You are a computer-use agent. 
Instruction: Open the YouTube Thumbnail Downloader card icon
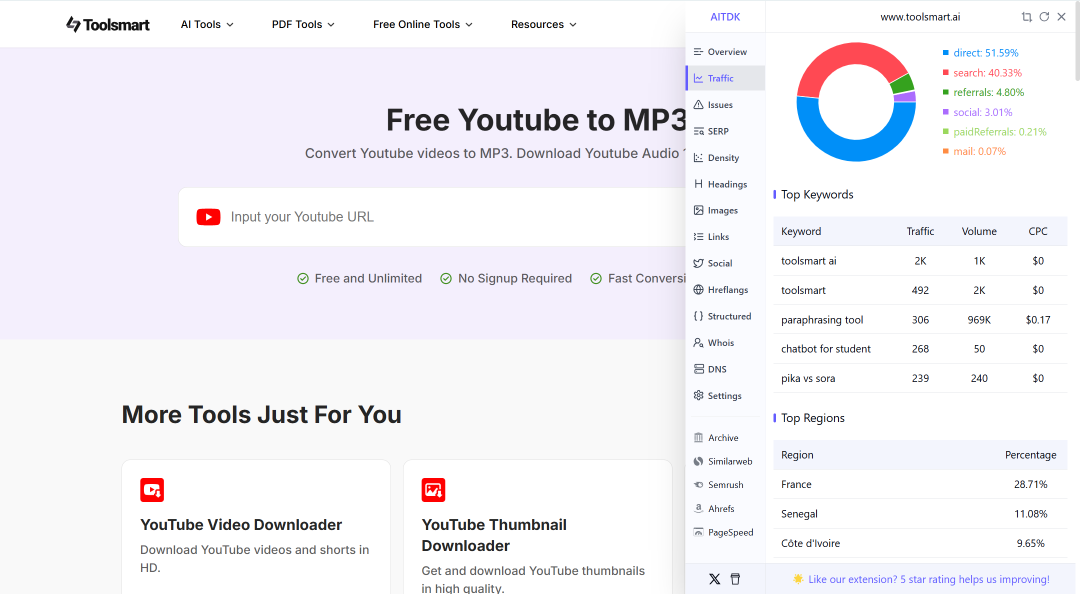click(x=433, y=490)
